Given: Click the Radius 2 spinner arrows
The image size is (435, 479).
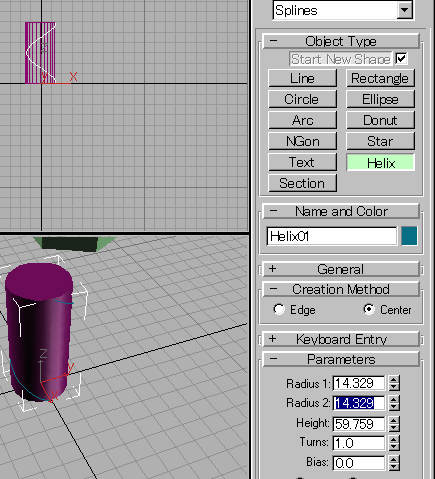Looking at the screenshot, I should pos(394,403).
